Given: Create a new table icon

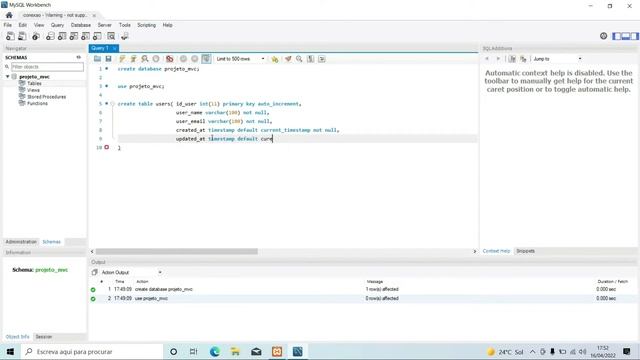Looking at the screenshot, I should [x=62, y=36].
